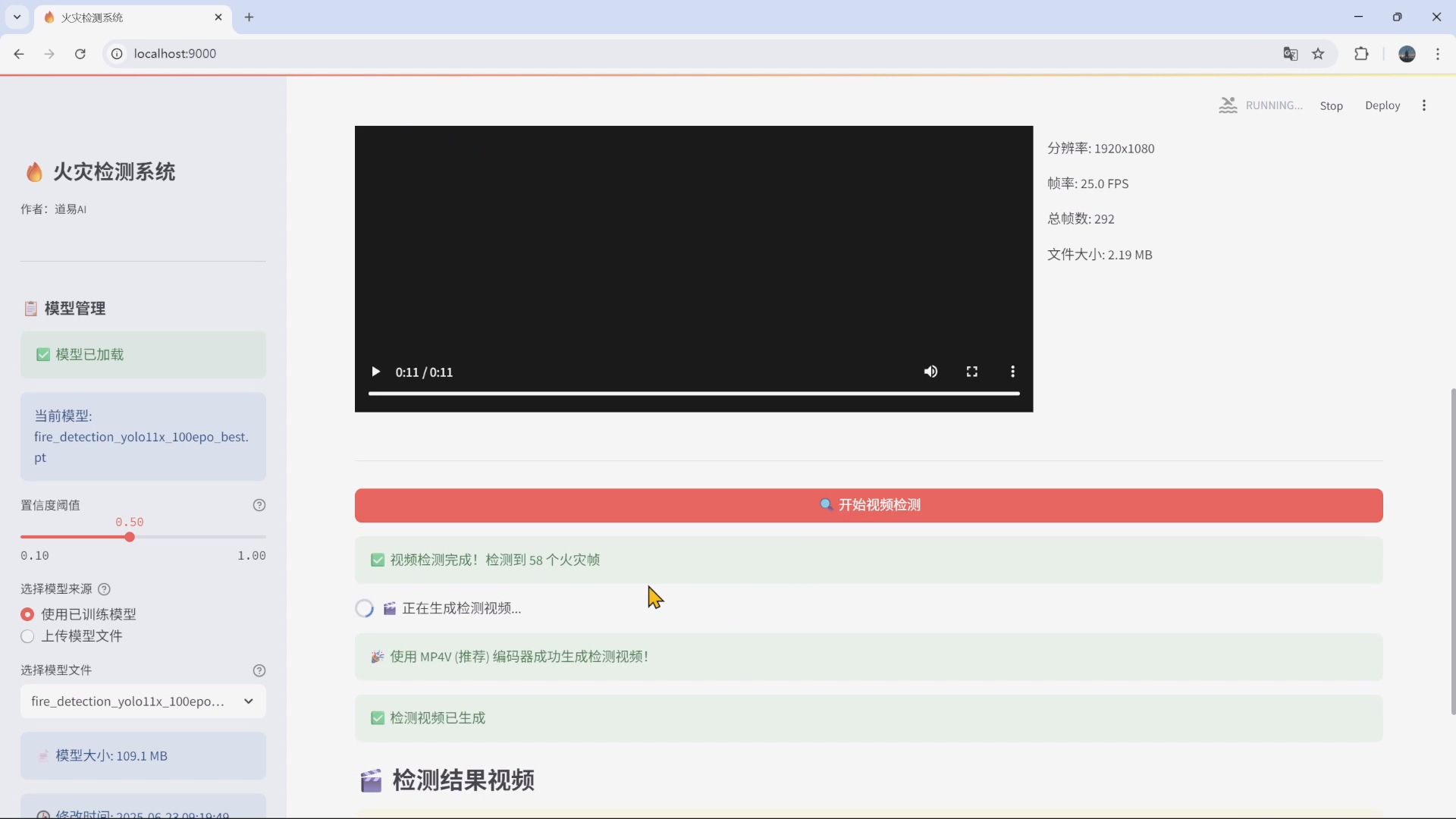The image size is (1456, 819).
Task: Mute the video player audio
Action: 931,372
